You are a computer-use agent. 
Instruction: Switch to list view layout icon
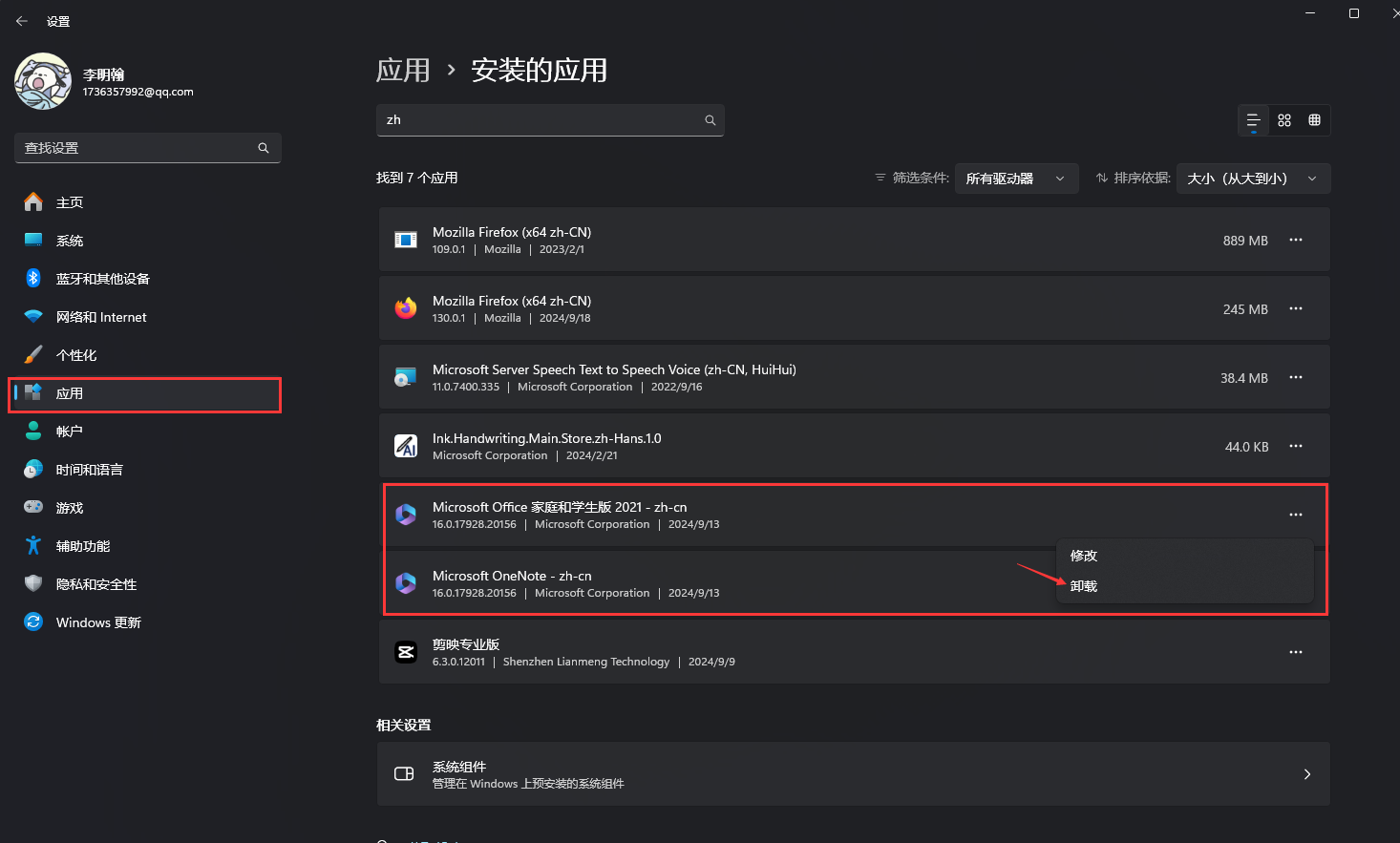[1253, 120]
